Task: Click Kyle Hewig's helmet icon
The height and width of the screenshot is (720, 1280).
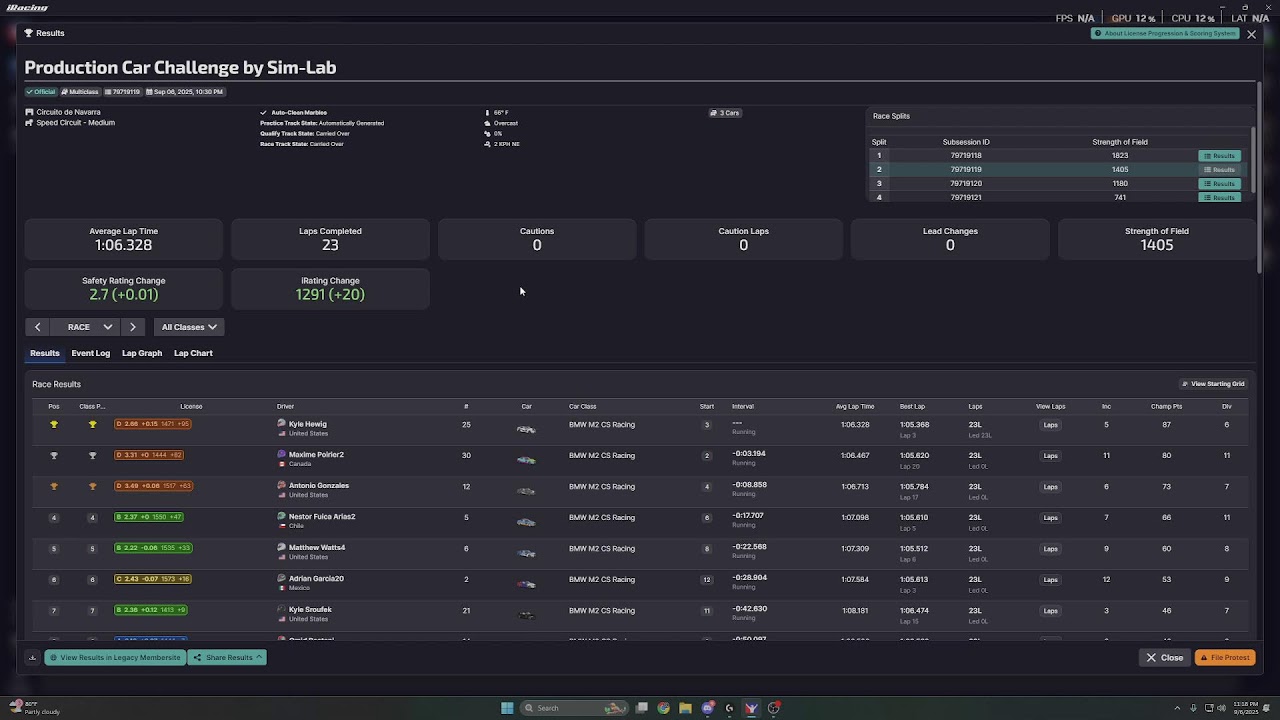Action: point(282,424)
